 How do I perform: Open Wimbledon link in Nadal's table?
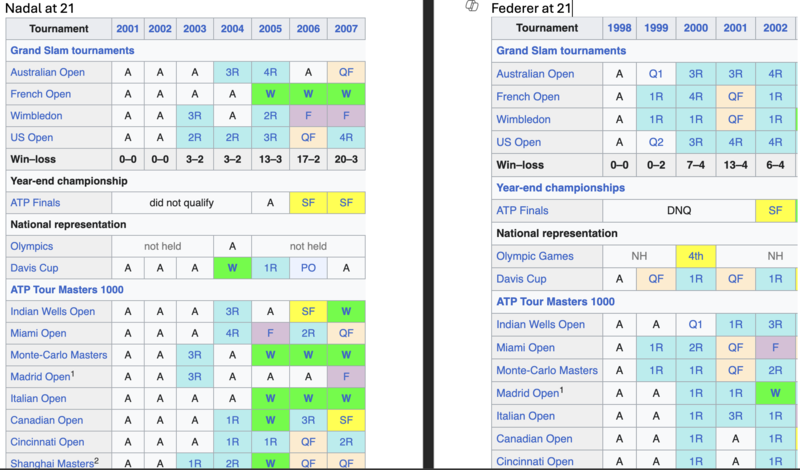pos(36,115)
